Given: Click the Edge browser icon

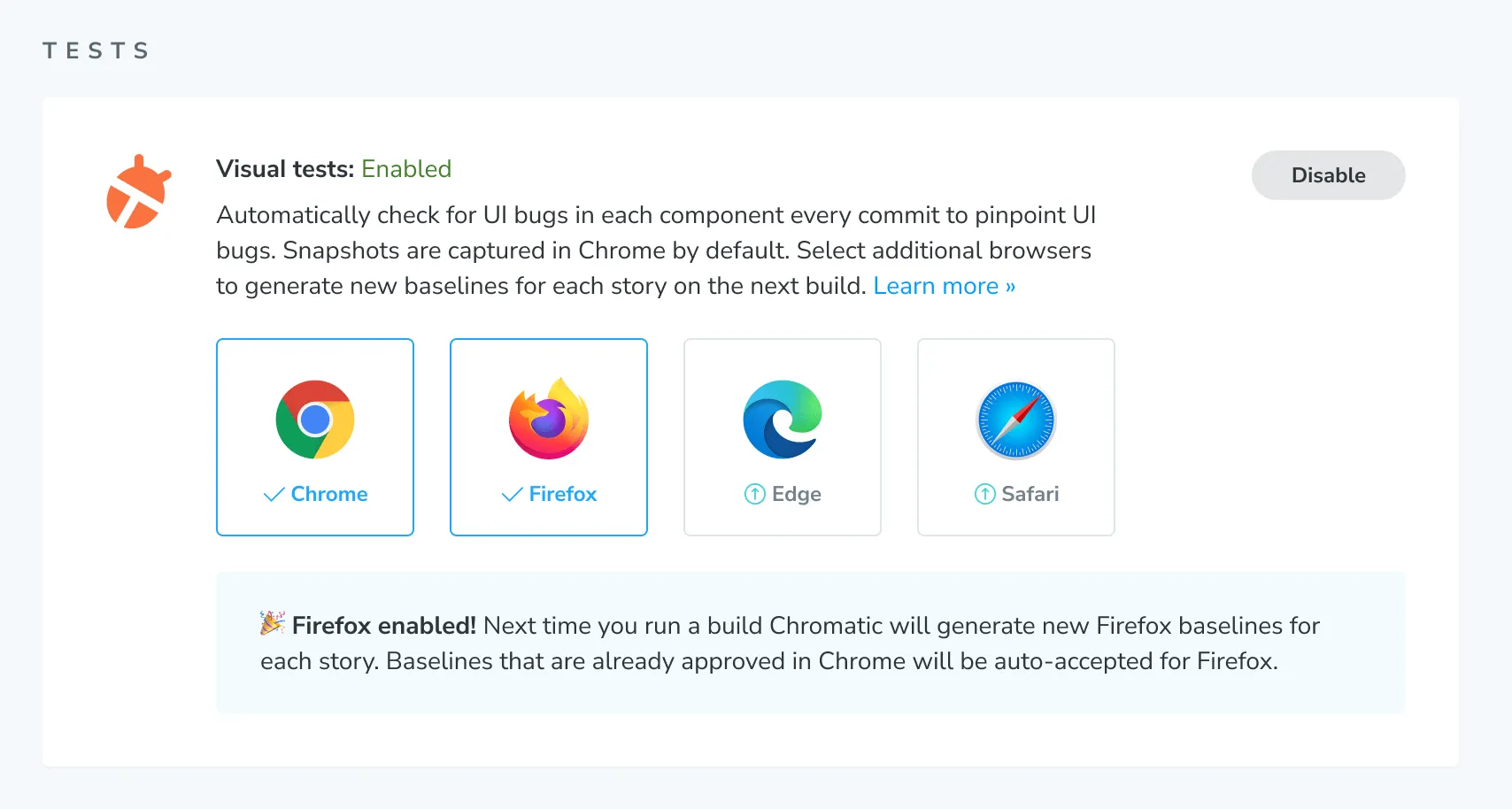Looking at the screenshot, I should pos(782,420).
